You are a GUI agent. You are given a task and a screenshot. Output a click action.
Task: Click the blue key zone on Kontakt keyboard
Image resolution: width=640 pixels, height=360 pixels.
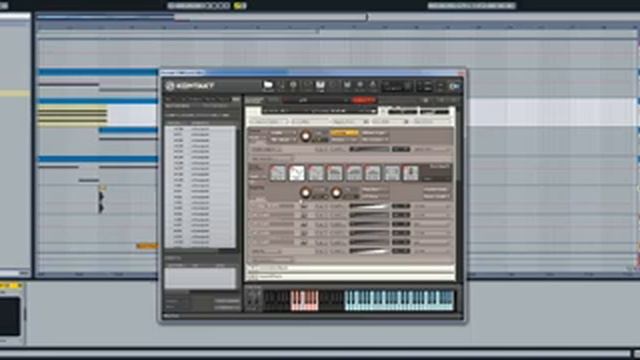[399, 300]
